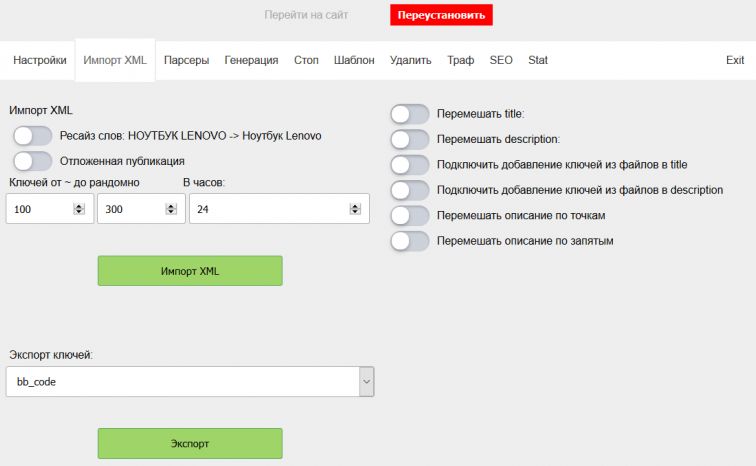Toggle adding keys from files in description

(410, 189)
